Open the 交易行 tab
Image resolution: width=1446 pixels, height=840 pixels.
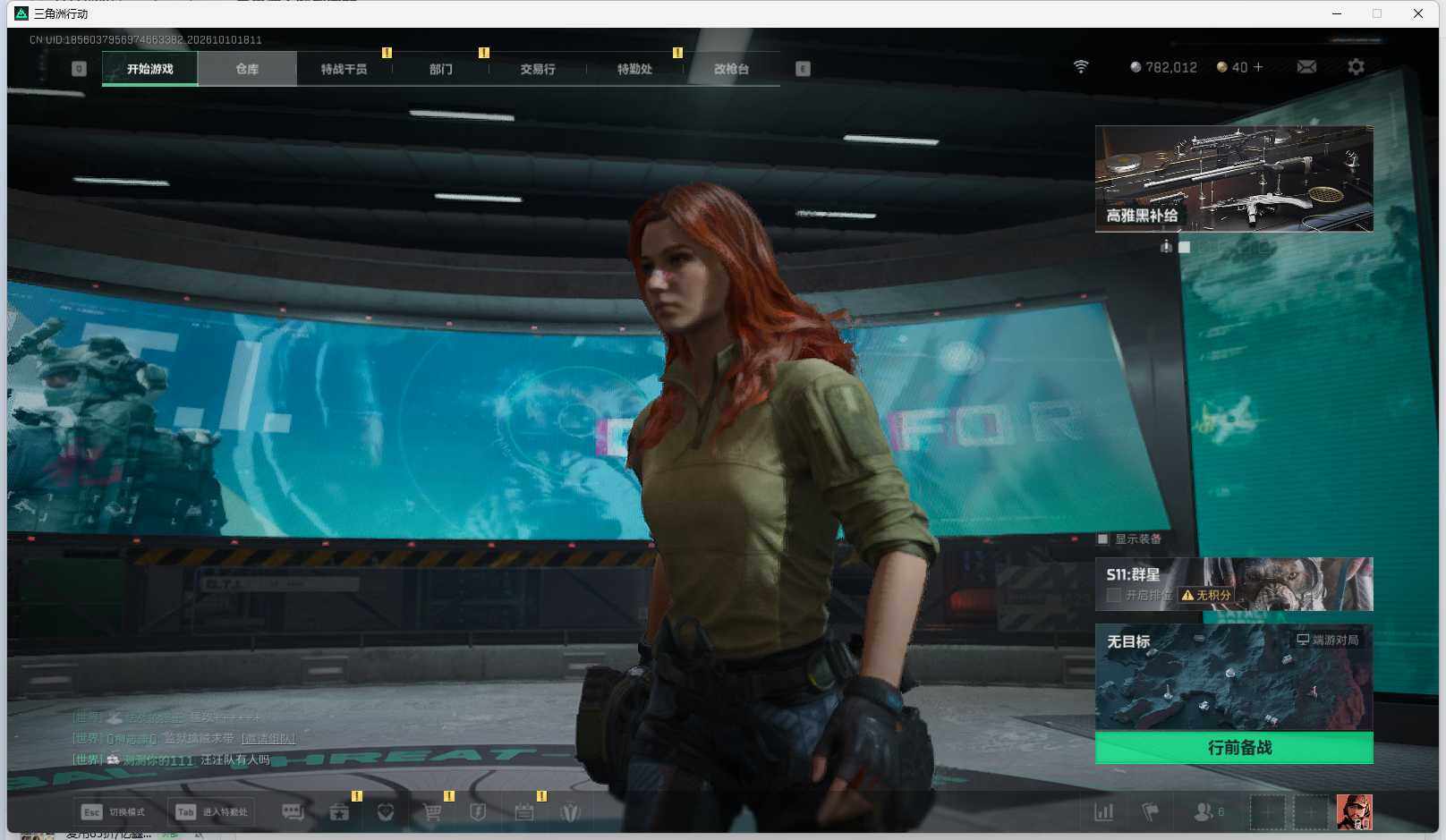point(538,69)
